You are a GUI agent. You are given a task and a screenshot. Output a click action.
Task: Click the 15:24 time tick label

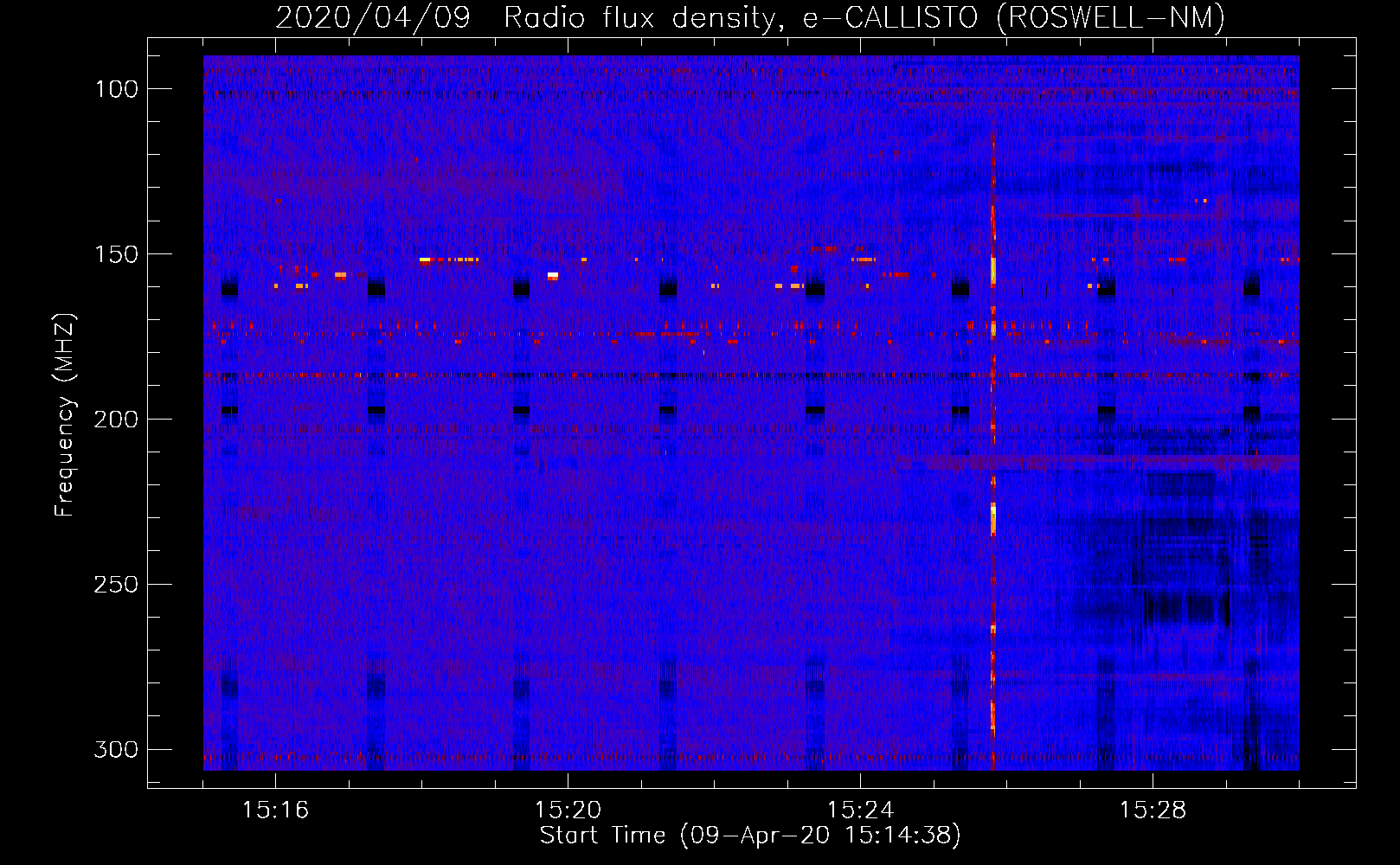pos(860,811)
